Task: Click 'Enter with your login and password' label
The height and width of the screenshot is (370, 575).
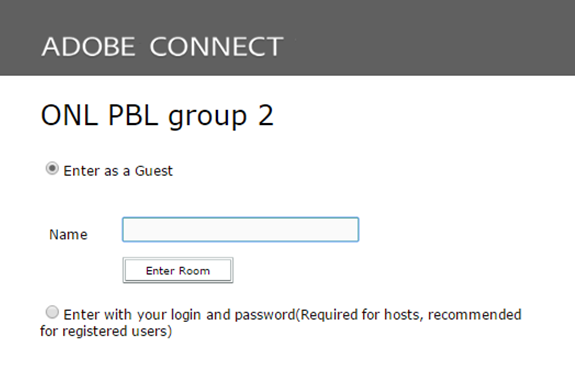Action: pyautogui.click(x=179, y=315)
